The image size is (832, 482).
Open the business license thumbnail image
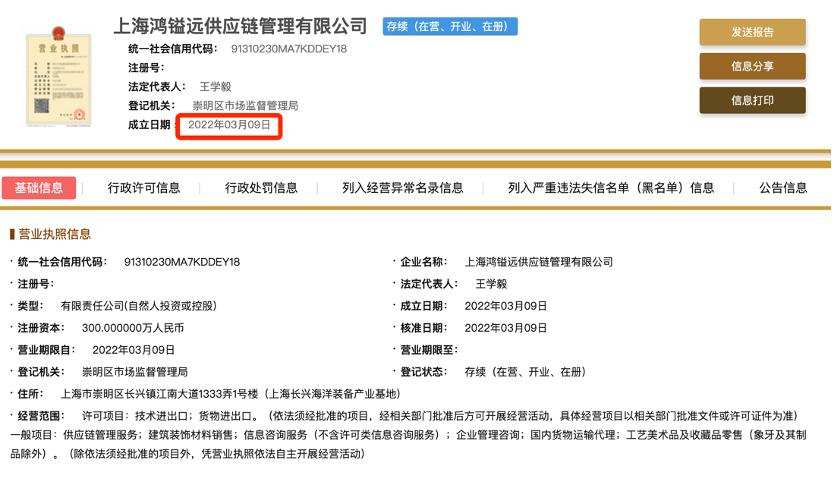point(59,77)
